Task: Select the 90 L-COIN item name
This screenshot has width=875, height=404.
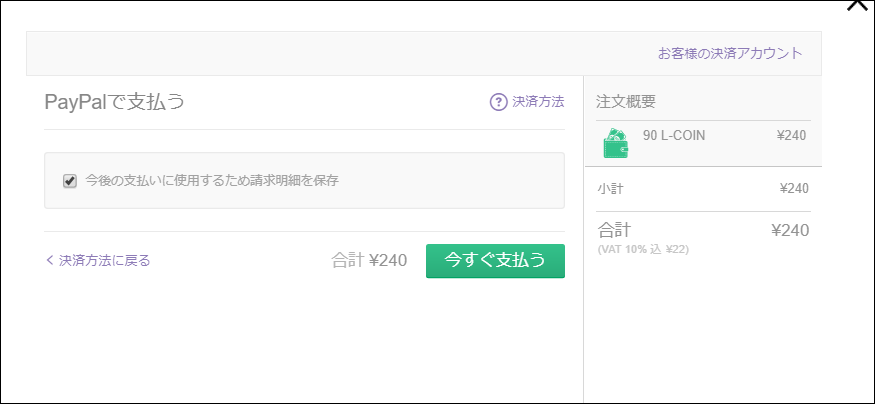Action: 674,136
